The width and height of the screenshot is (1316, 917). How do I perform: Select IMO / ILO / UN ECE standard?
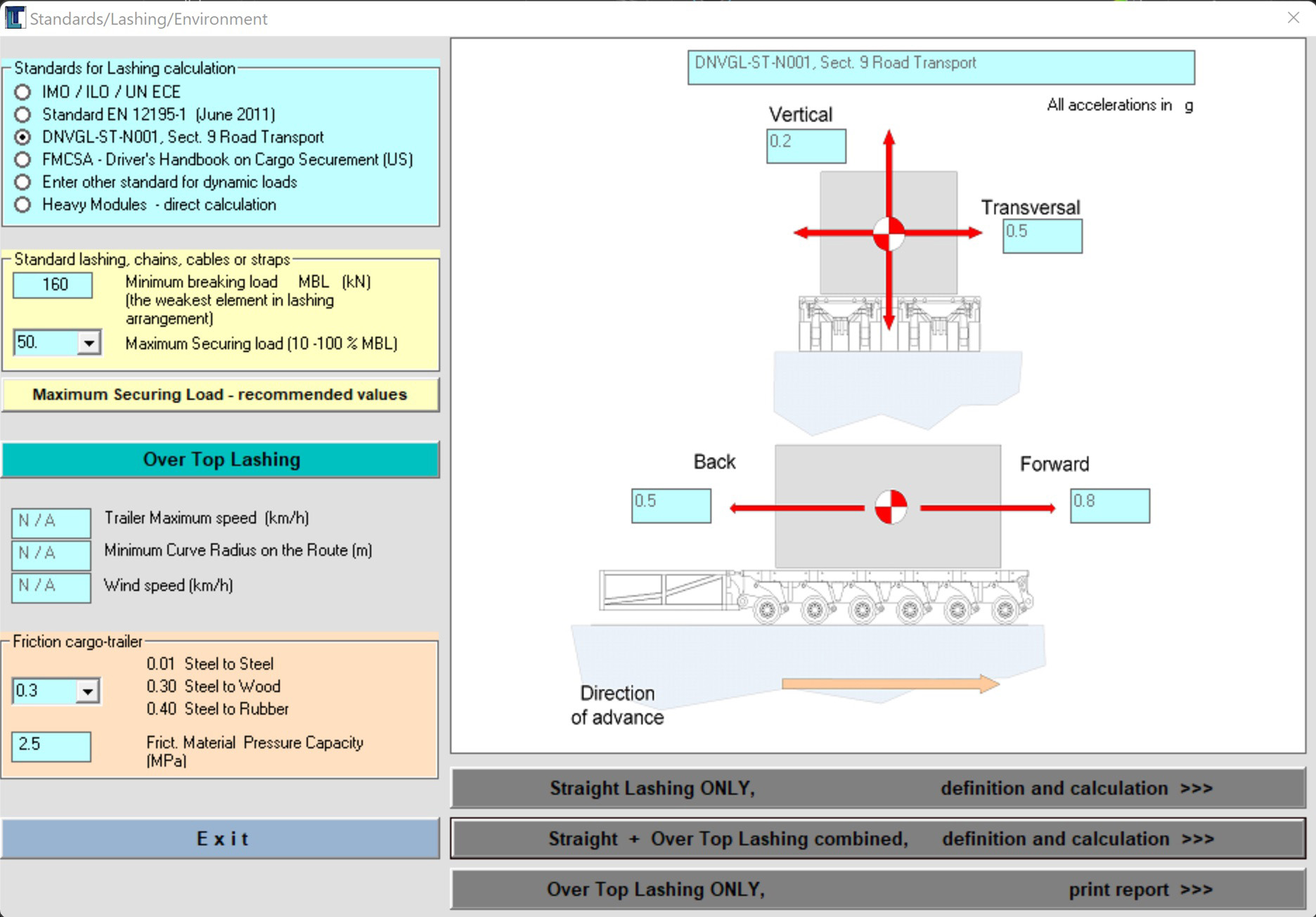tap(23, 92)
